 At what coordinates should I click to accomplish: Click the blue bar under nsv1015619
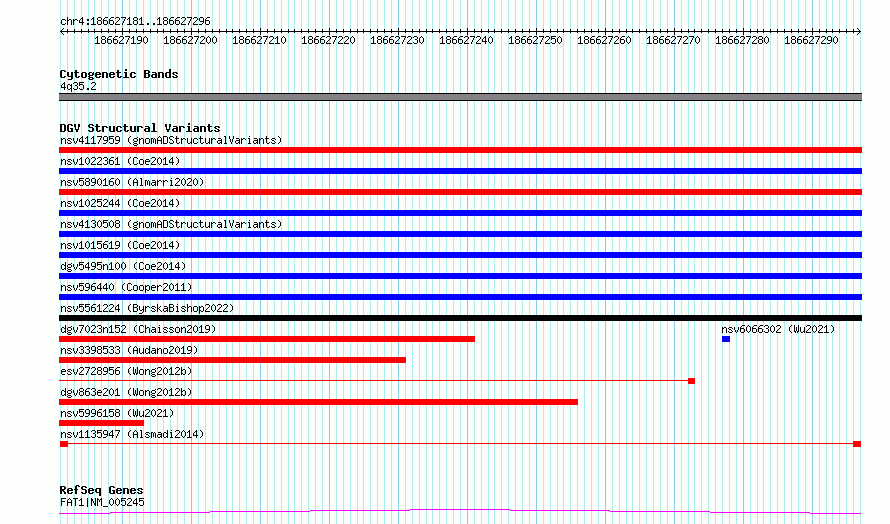460,255
